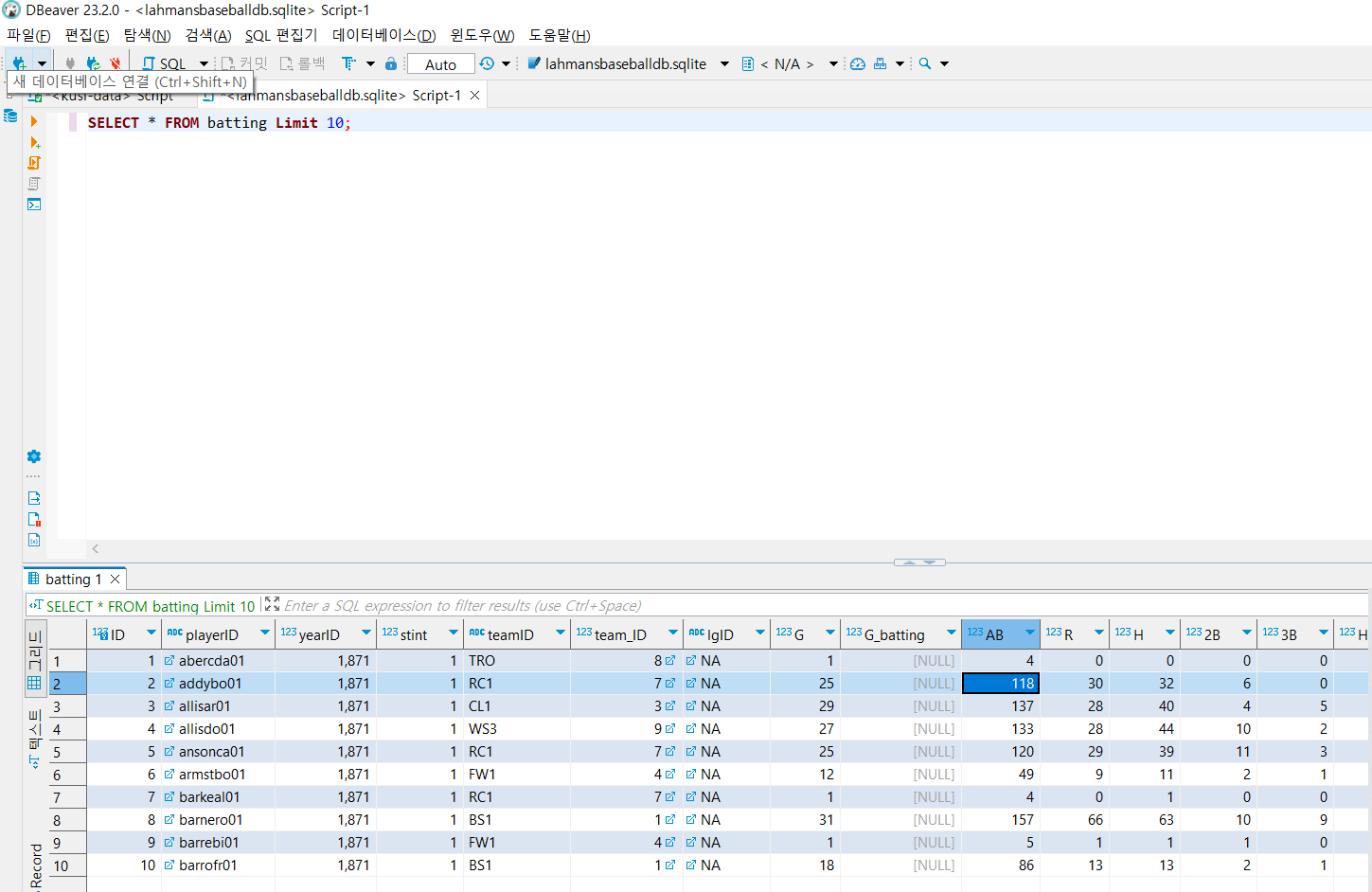Click the lgID column header
Image resolution: width=1372 pixels, height=892 pixels.
point(726,634)
